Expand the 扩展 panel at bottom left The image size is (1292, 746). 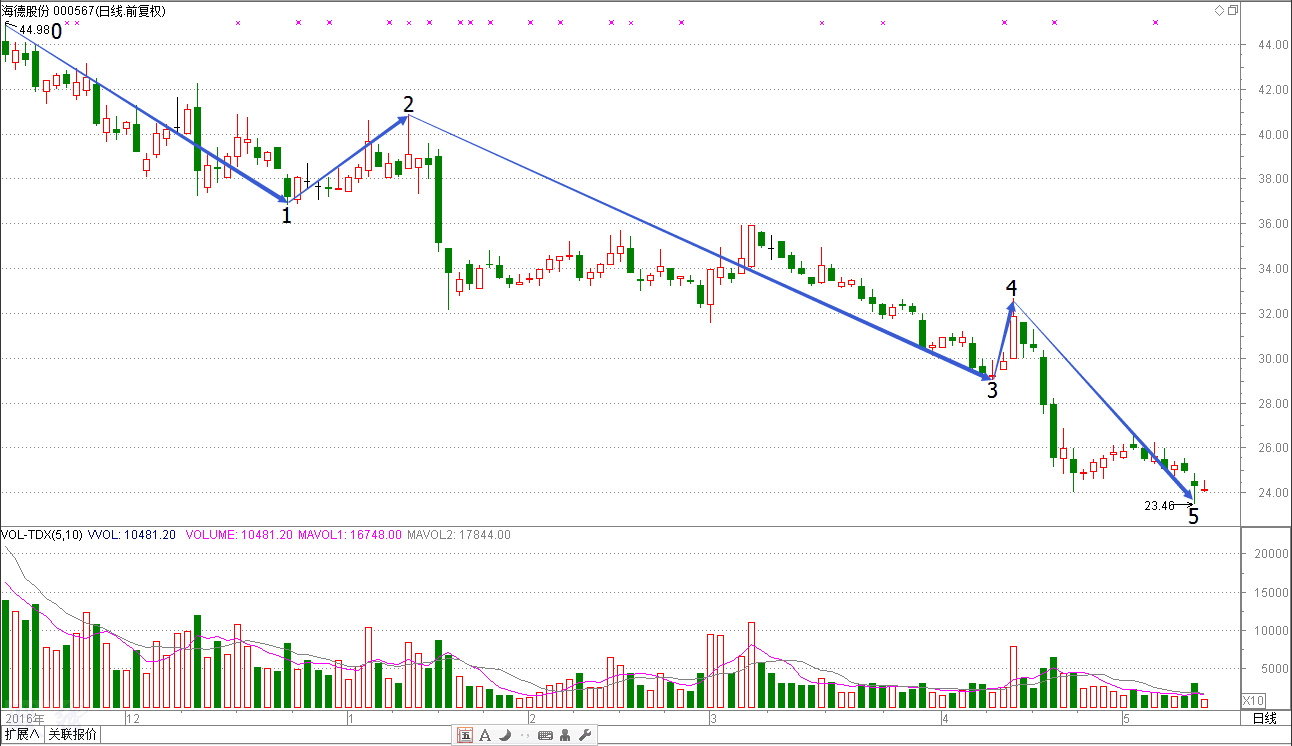tap(21, 735)
